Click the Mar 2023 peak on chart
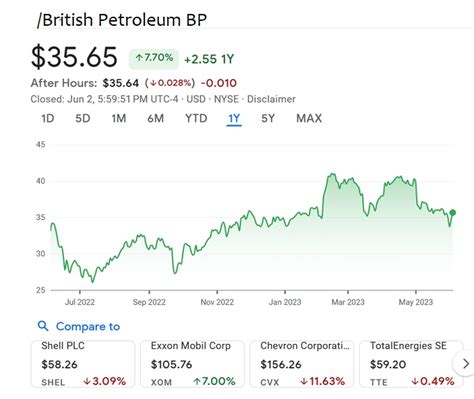The width and height of the screenshot is (474, 399). click(332, 174)
